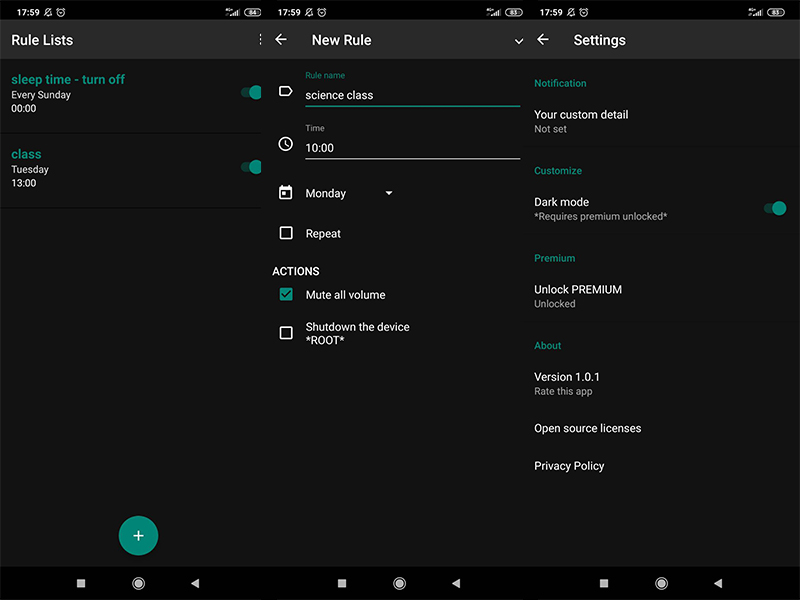This screenshot has height=600, width=800.
Task: Edit the Rule name field science class
Action: point(410,95)
